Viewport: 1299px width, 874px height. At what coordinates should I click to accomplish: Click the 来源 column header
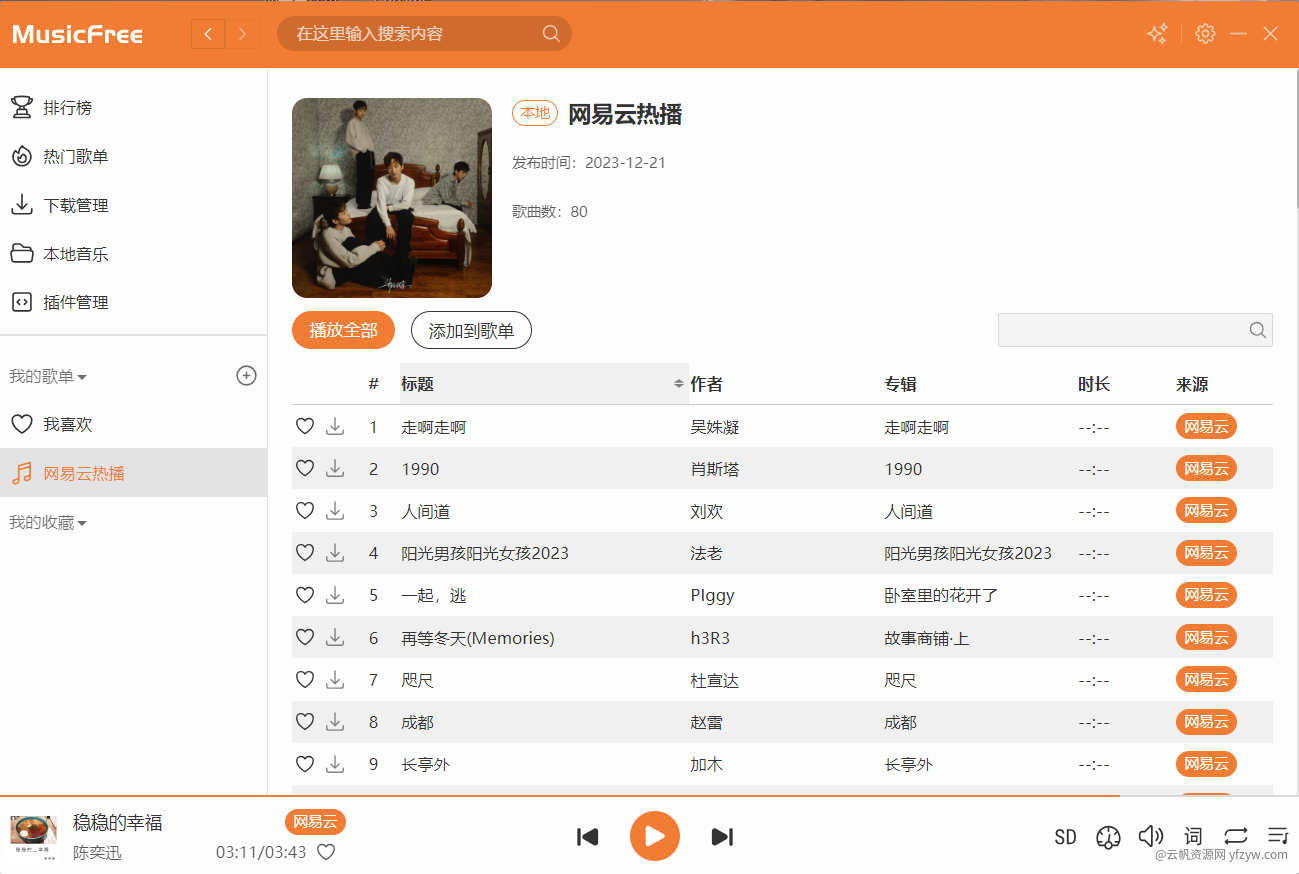[1192, 384]
